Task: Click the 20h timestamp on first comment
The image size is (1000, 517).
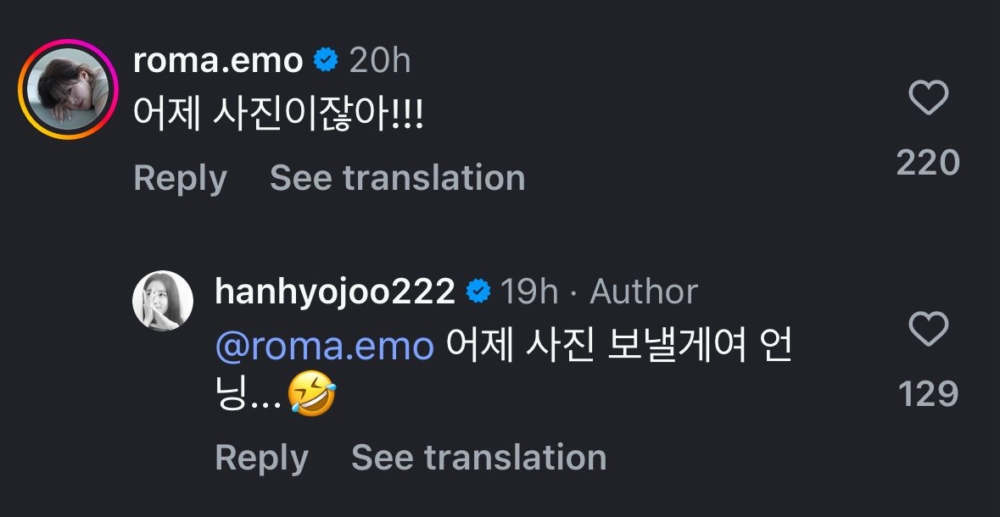Action: 379,61
